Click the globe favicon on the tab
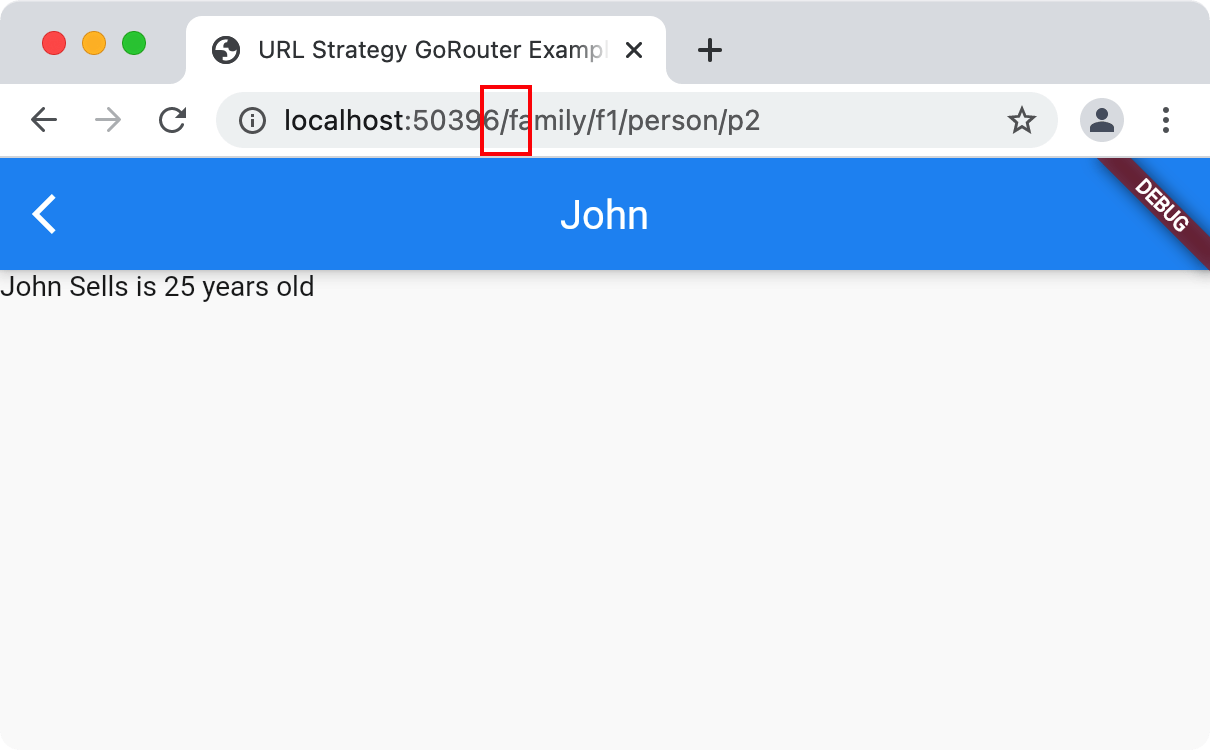Screen dimensions: 1210x750 click(226, 49)
